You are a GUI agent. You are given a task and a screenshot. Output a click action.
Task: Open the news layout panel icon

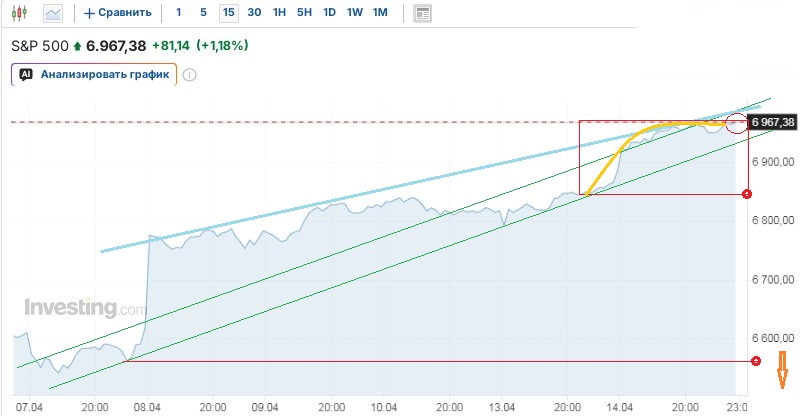tap(422, 13)
